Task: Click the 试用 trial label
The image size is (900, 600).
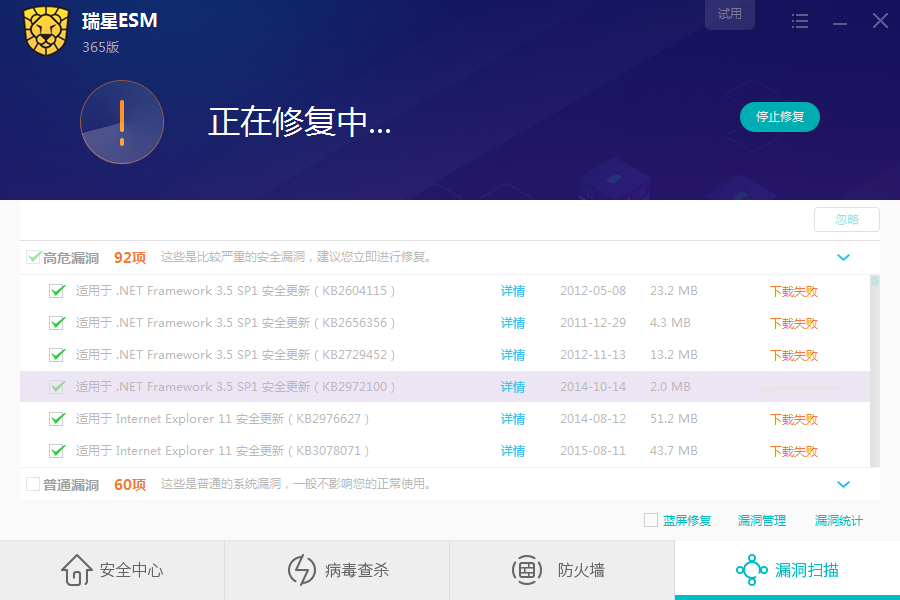Action: click(730, 14)
